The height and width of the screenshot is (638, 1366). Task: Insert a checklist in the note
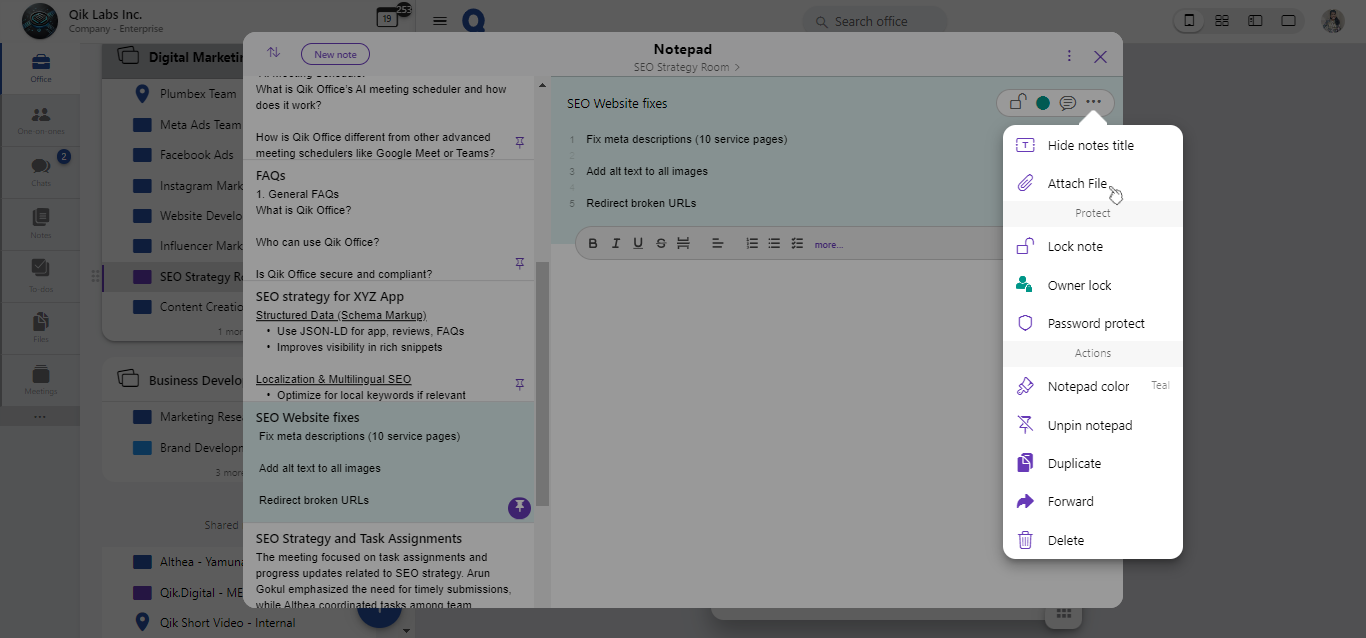tap(797, 244)
